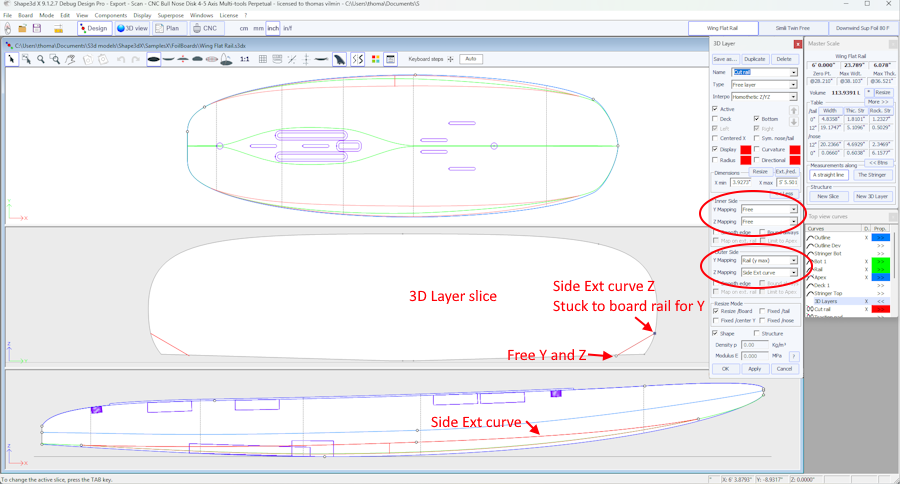Click the Duplicate button
Screen dimensions: 900x484
coord(755,59)
